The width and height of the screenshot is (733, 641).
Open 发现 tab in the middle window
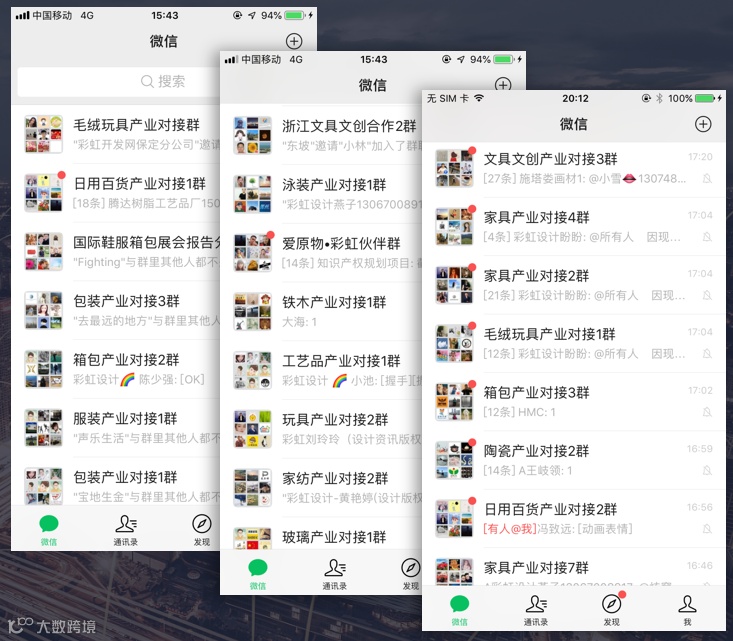point(410,574)
